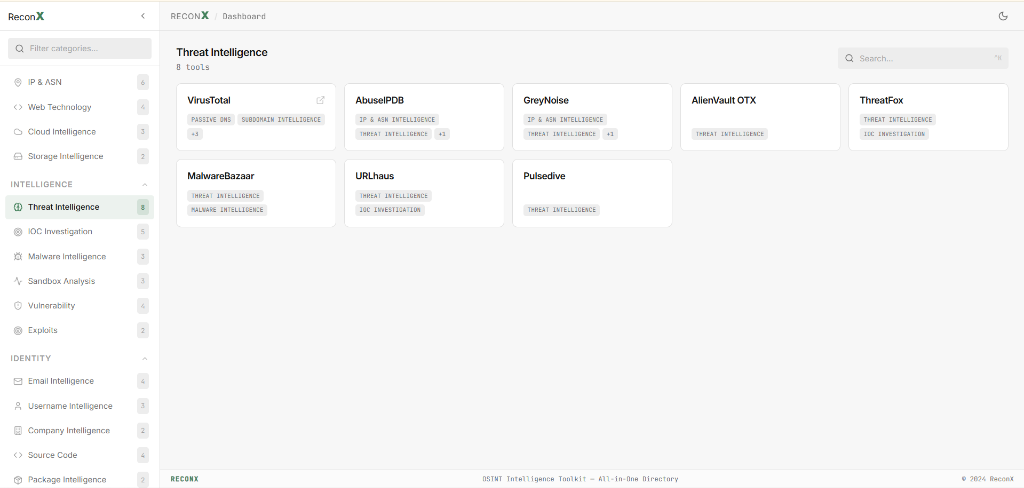Click the Source Code brackets icon
The width and height of the screenshot is (1024, 488).
[x=18, y=455]
